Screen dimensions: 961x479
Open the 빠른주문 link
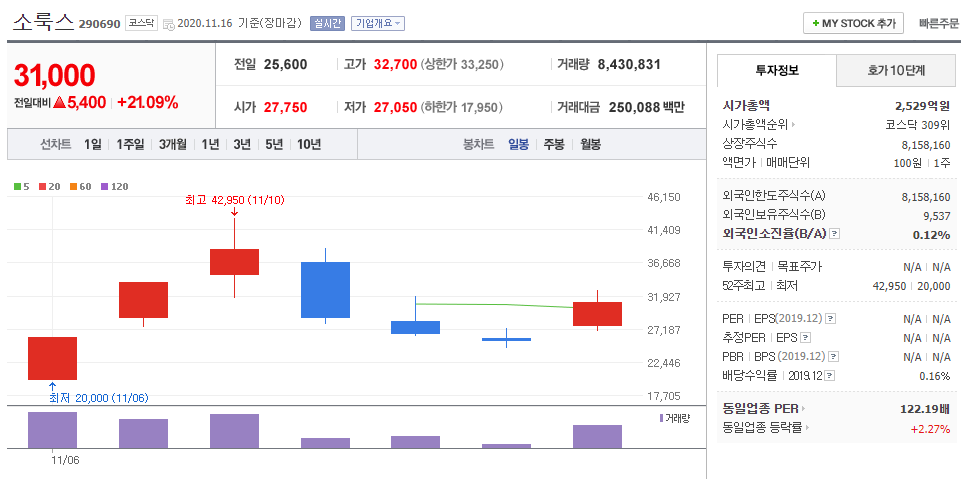[939, 24]
